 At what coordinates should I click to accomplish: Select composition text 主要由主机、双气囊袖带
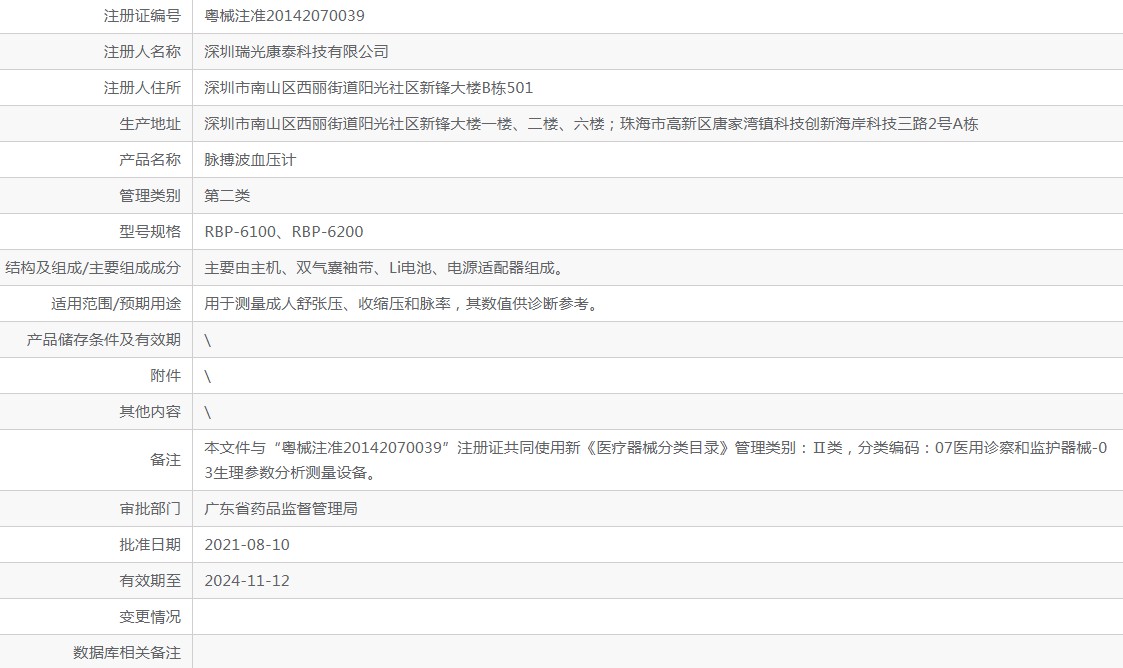(x=385, y=268)
